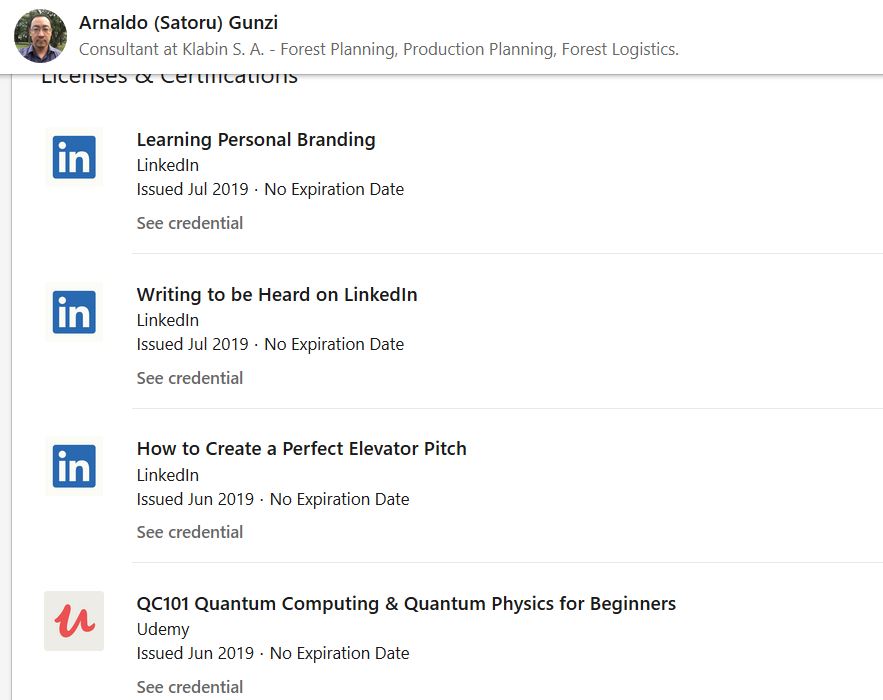Click LinkedIn issuer under Learning Personal Branding
The height and width of the screenshot is (700, 883).
168,166
